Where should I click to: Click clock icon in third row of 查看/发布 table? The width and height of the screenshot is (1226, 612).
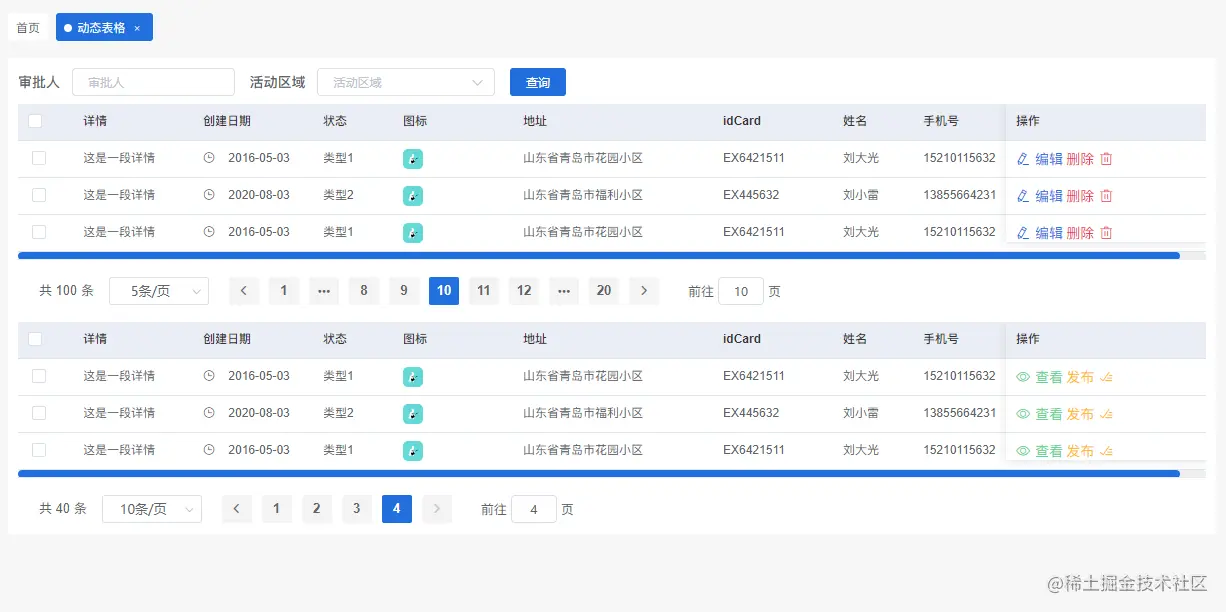(x=209, y=450)
